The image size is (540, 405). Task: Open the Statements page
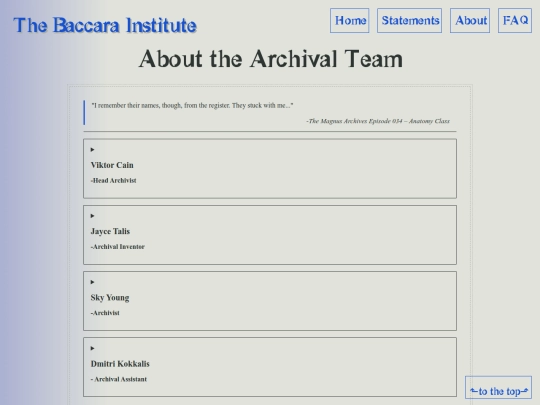pos(409,21)
